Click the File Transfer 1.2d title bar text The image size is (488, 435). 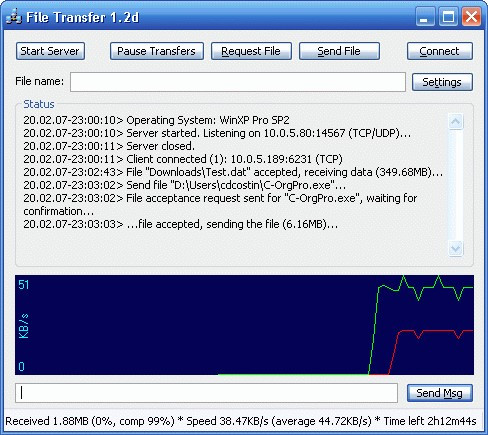click(x=82, y=17)
